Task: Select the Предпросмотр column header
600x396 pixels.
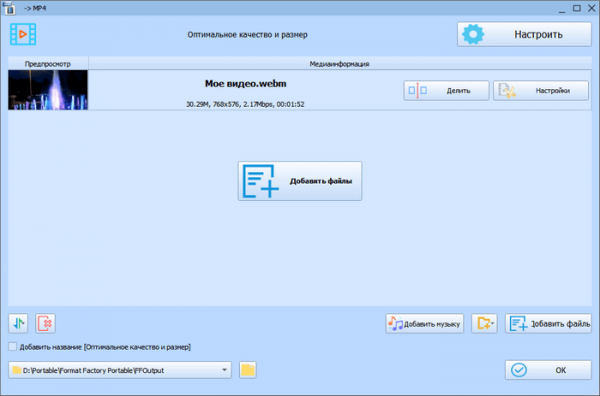Action: [48, 64]
